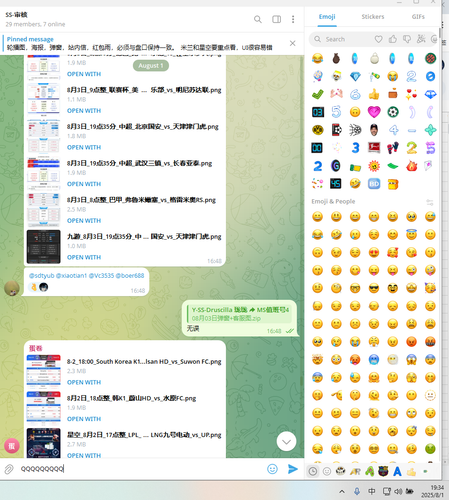This screenshot has width=449, height=500.
Task: Insert the 03 scoreboard emoji
Action: click(318, 112)
